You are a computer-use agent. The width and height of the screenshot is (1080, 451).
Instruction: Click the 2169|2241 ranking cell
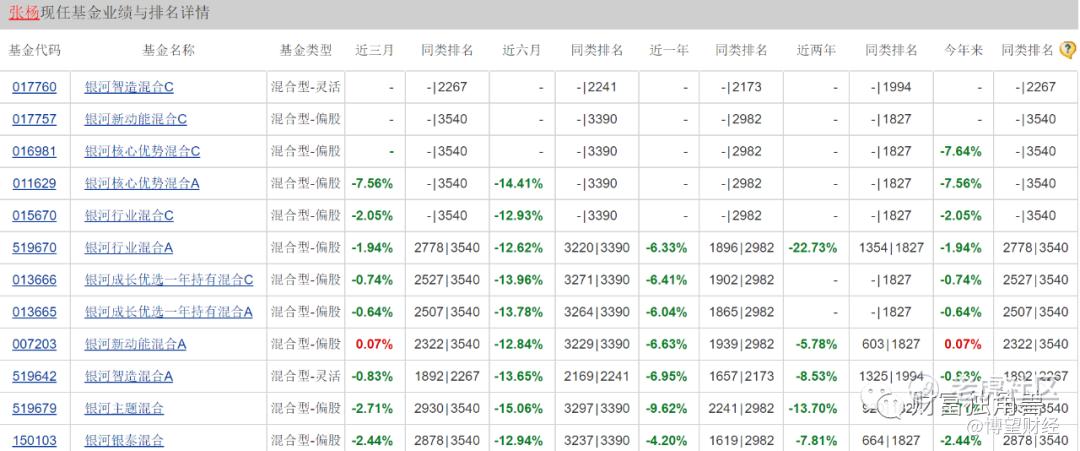(597, 376)
